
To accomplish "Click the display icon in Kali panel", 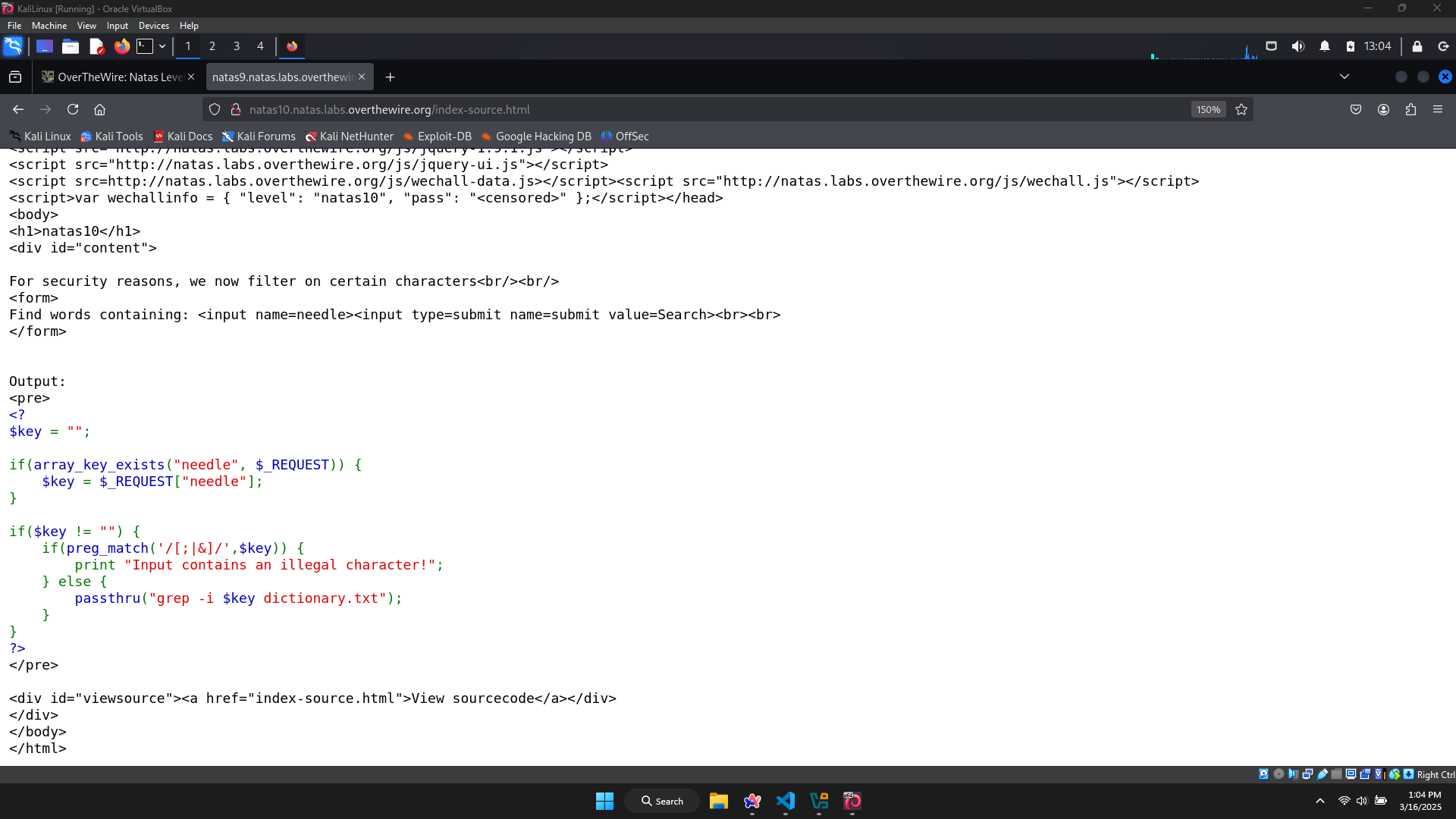I will click(1272, 46).
